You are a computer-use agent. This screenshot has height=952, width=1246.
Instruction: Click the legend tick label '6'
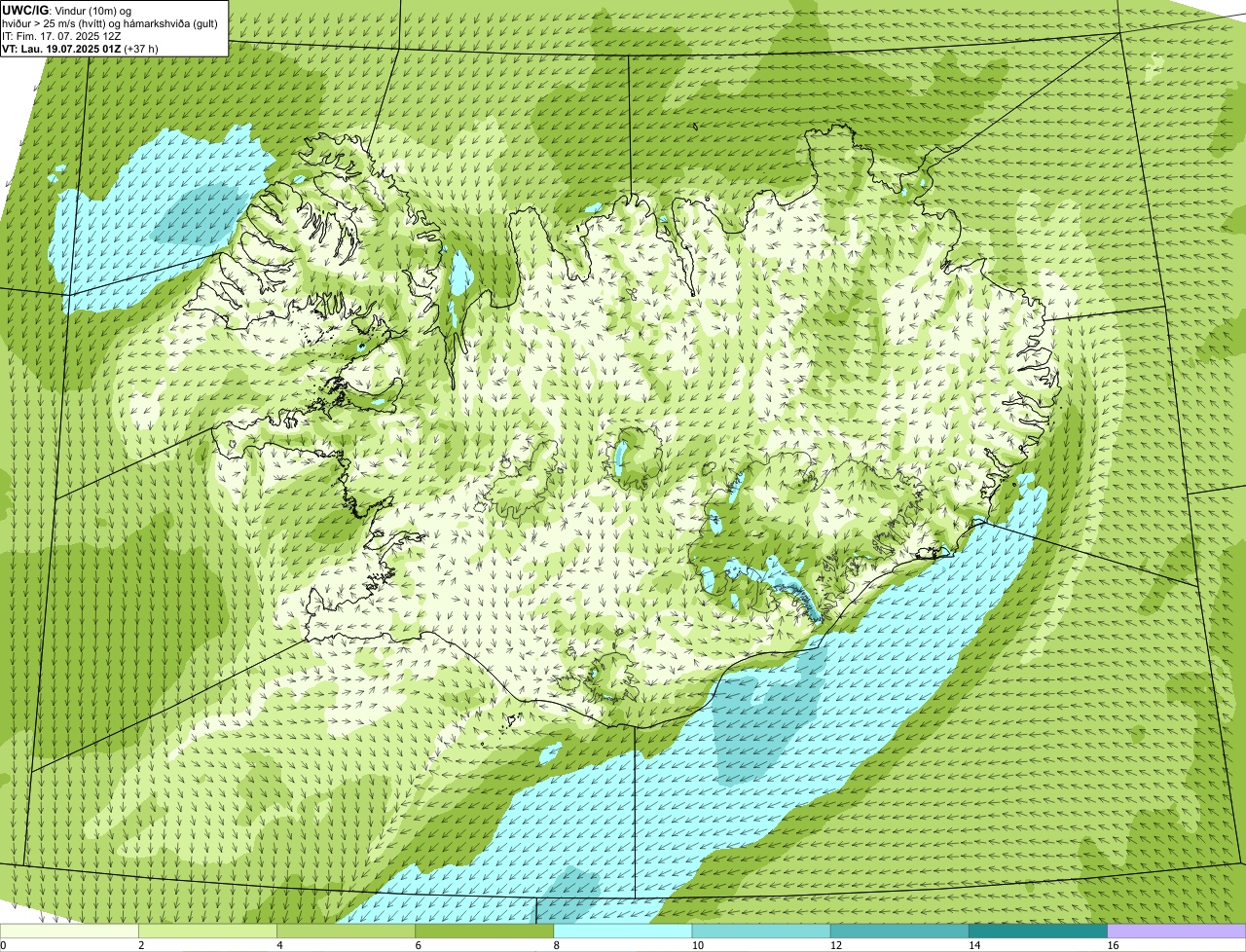(x=418, y=945)
